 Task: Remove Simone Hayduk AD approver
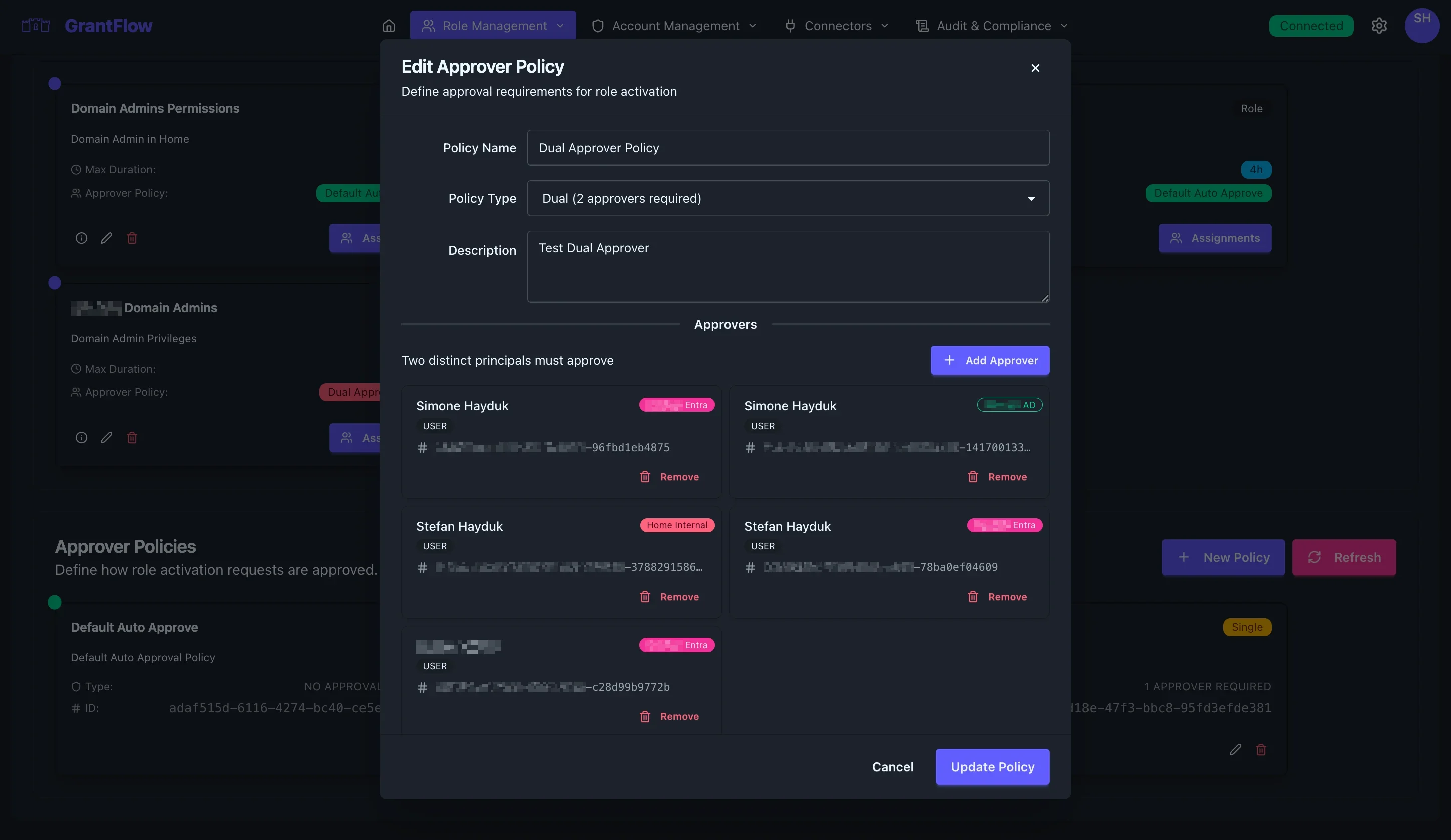(x=997, y=477)
